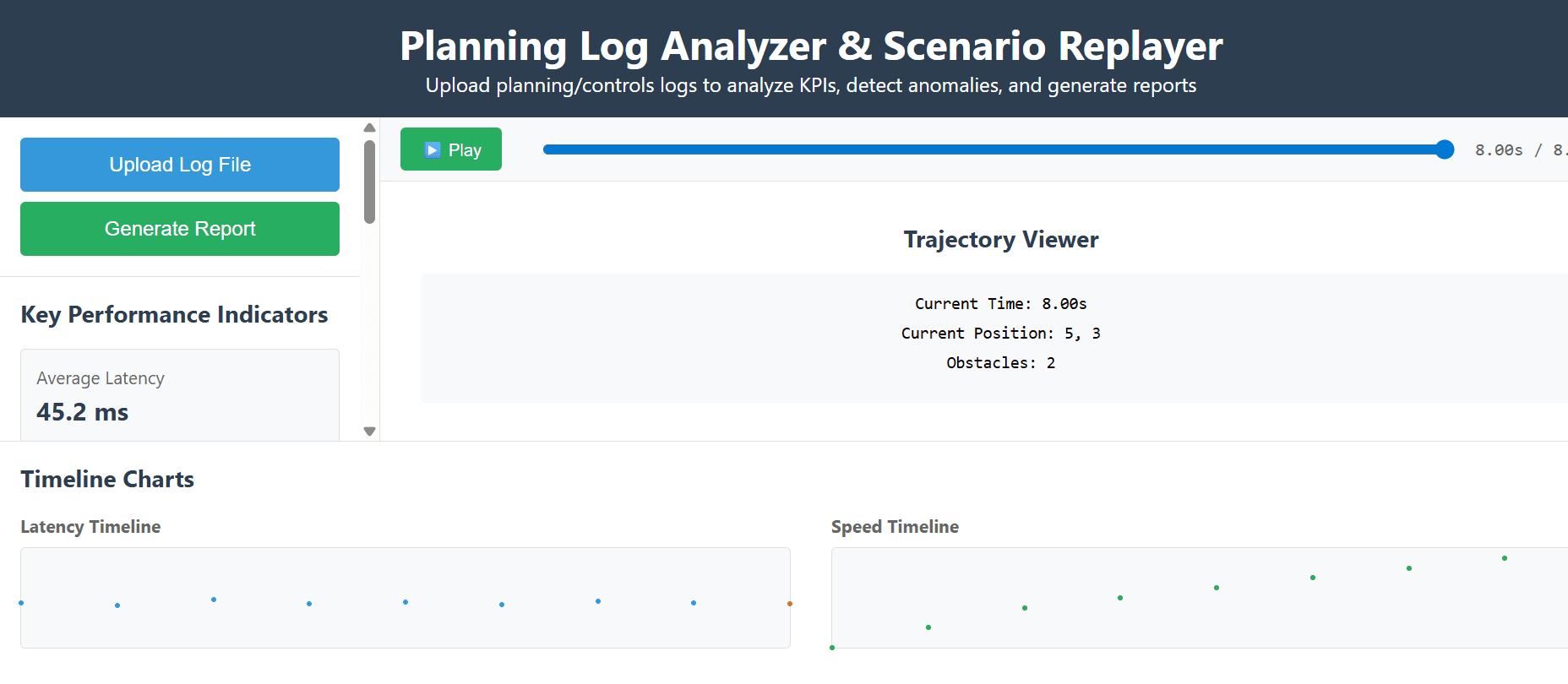Click the Latency Timeline chart title
The image size is (1568, 684).
tap(90, 527)
